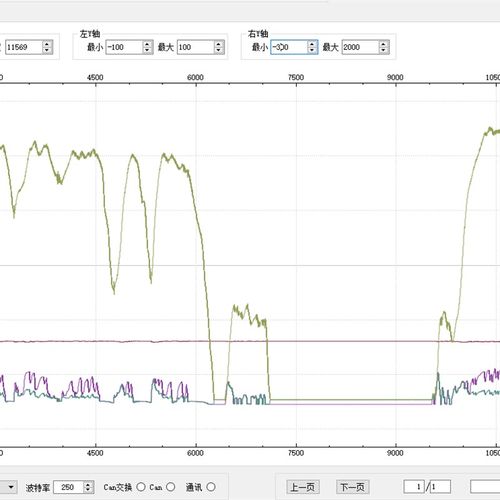Decrease the baud rate 250 value

pos(88,490)
